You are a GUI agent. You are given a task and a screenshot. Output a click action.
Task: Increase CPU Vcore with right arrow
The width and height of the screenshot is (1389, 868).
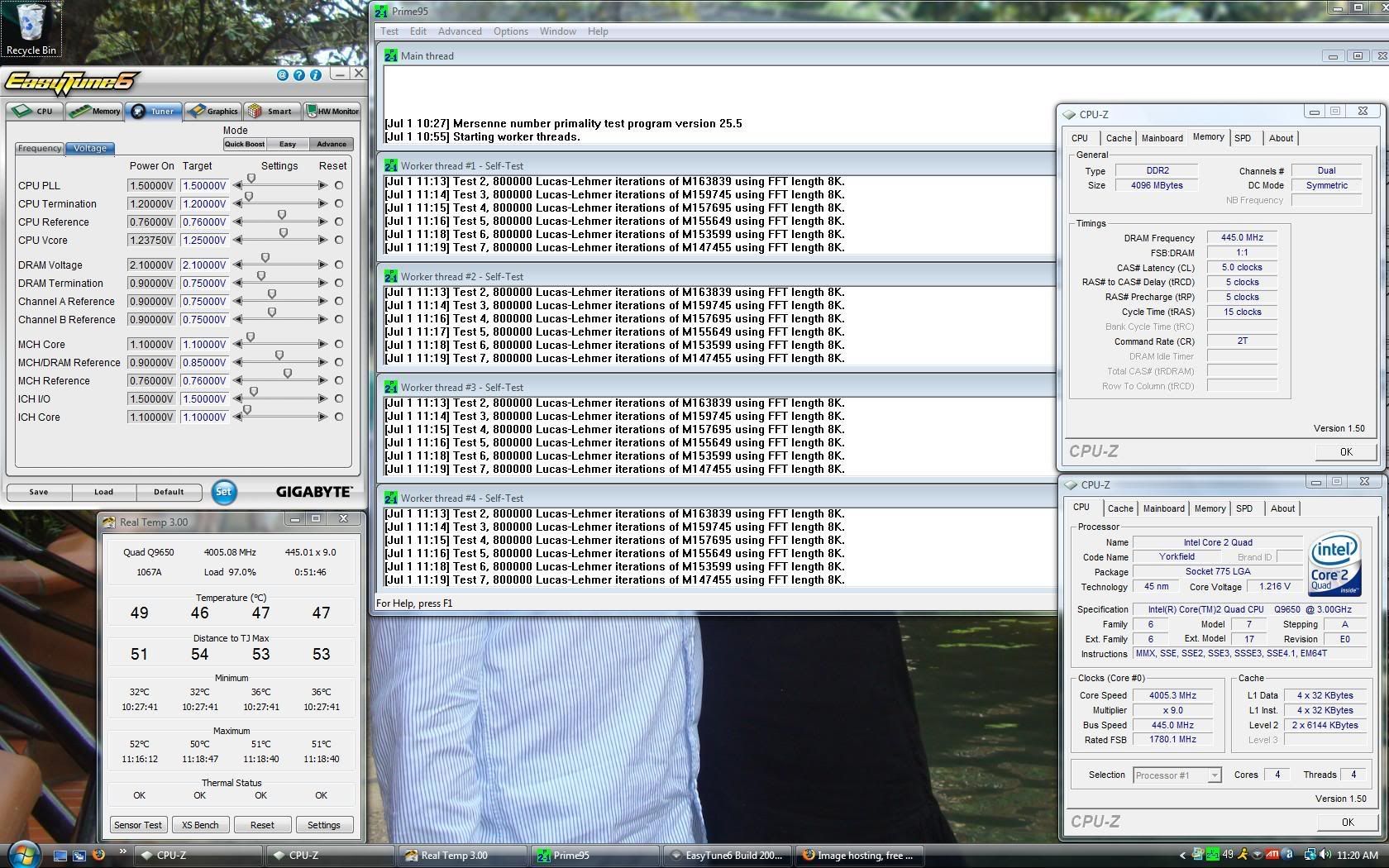click(322, 241)
